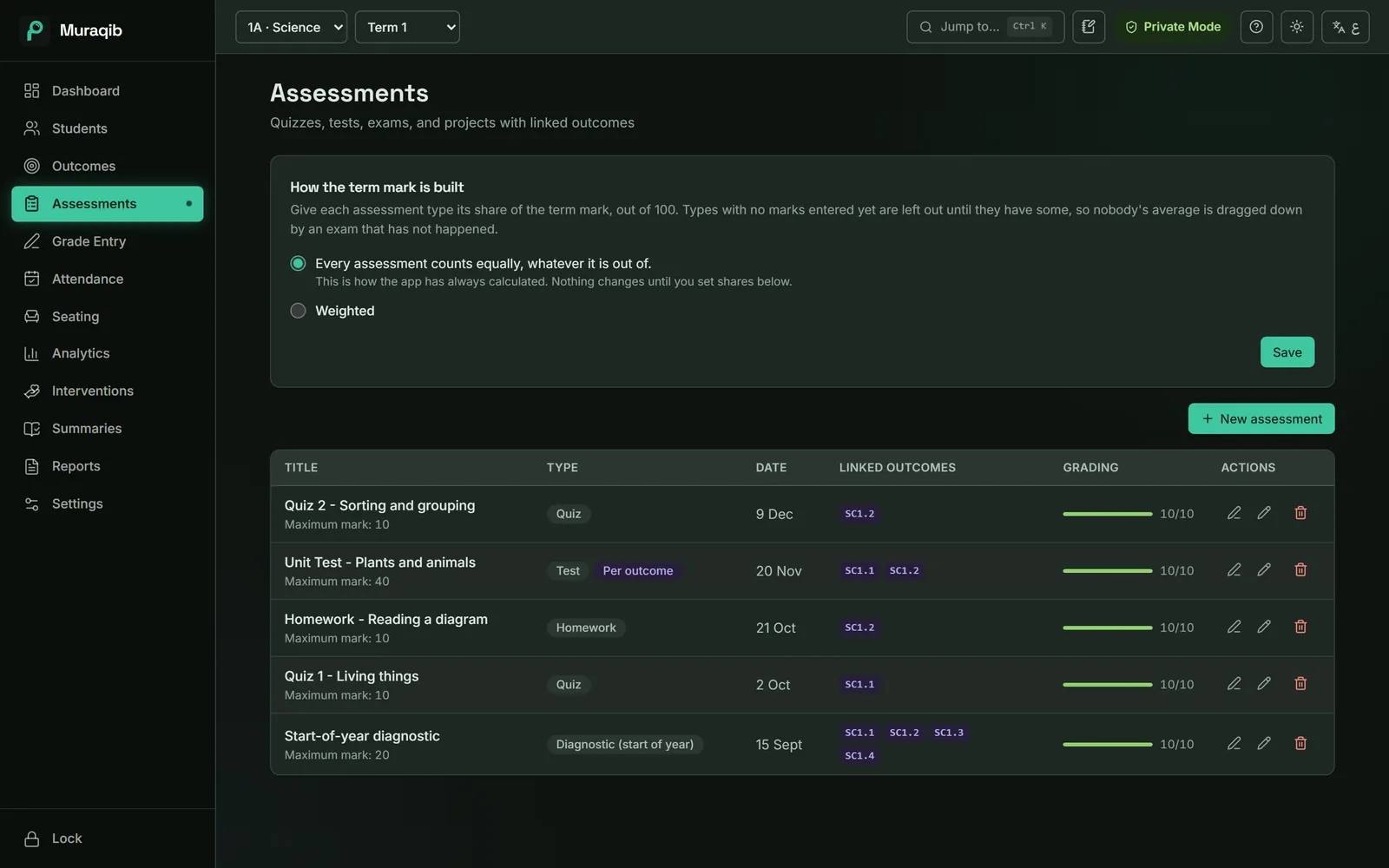Click underlined-pen icon for Start-of-year diagnostic
The image size is (1389, 868).
click(1234, 744)
